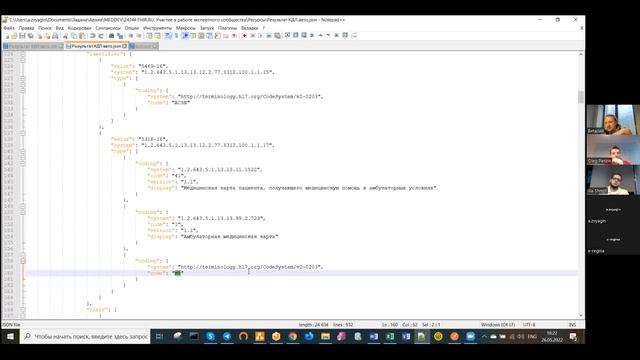Close the "Результат КДЛ авто.json" tab

(x=125, y=46)
